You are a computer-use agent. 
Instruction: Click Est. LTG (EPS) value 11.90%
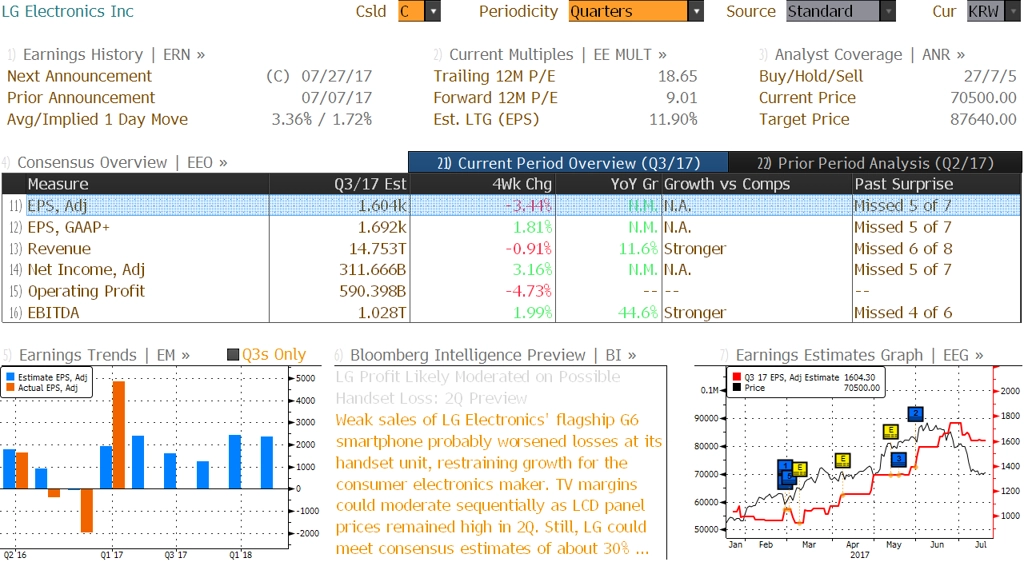tap(673, 119)
